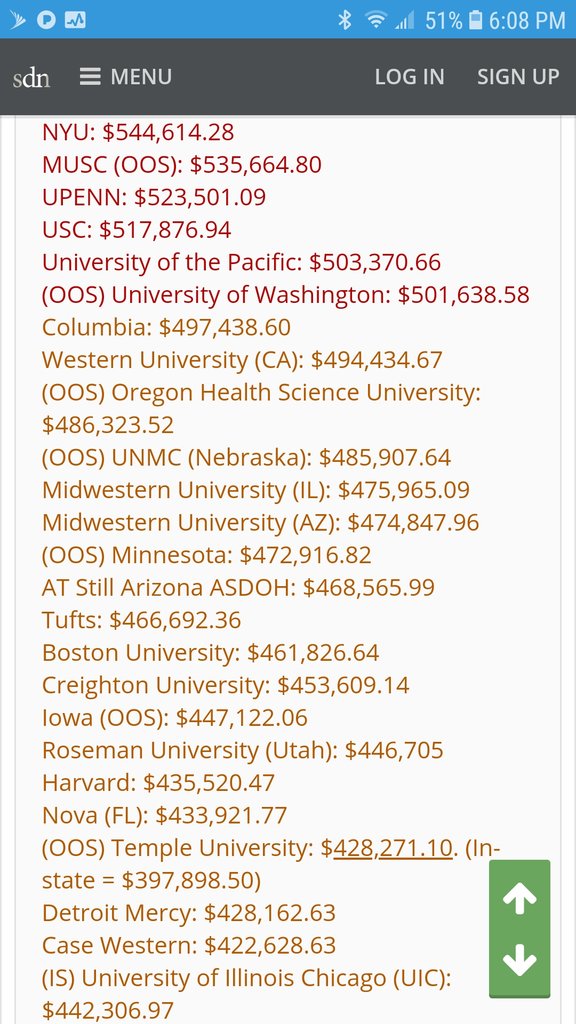Tap the activity monitor notification icon

(x=75, y=20)
